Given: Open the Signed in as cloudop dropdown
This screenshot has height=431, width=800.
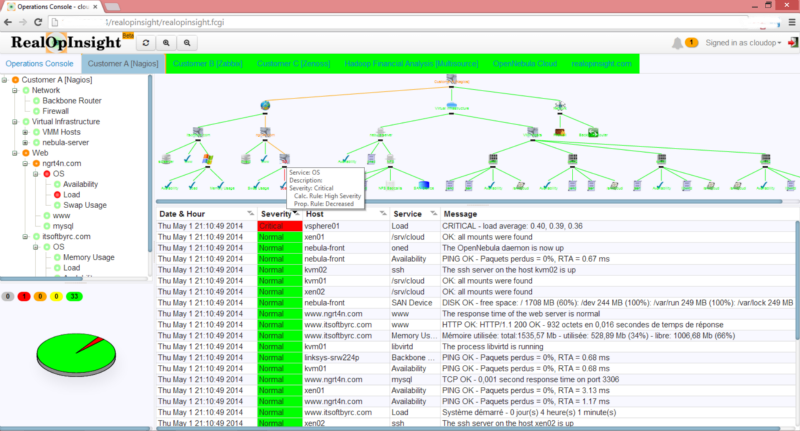Looking at the screenshot, I should click(743, 43).
